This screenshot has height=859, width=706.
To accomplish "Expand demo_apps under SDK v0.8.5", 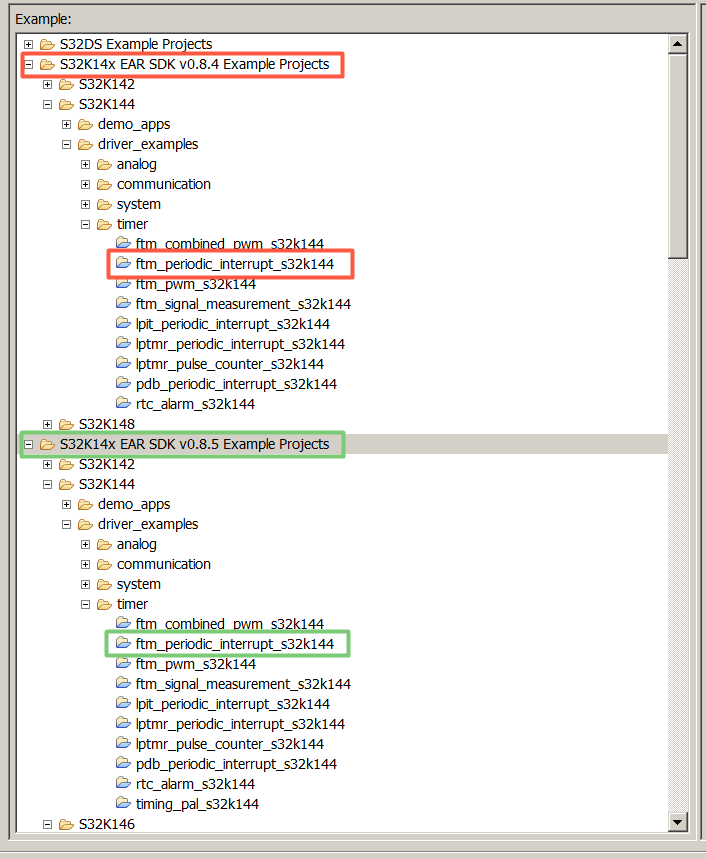I will (66, 505).
